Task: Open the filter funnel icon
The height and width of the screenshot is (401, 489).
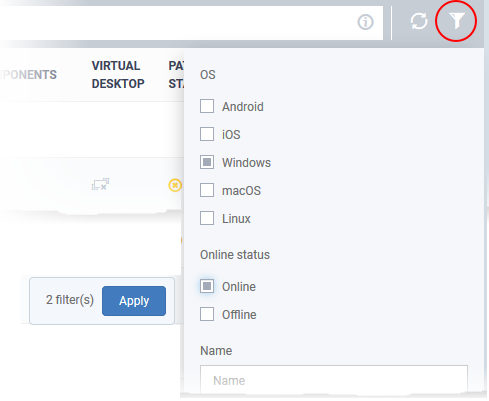Action: tap(456, 21)
